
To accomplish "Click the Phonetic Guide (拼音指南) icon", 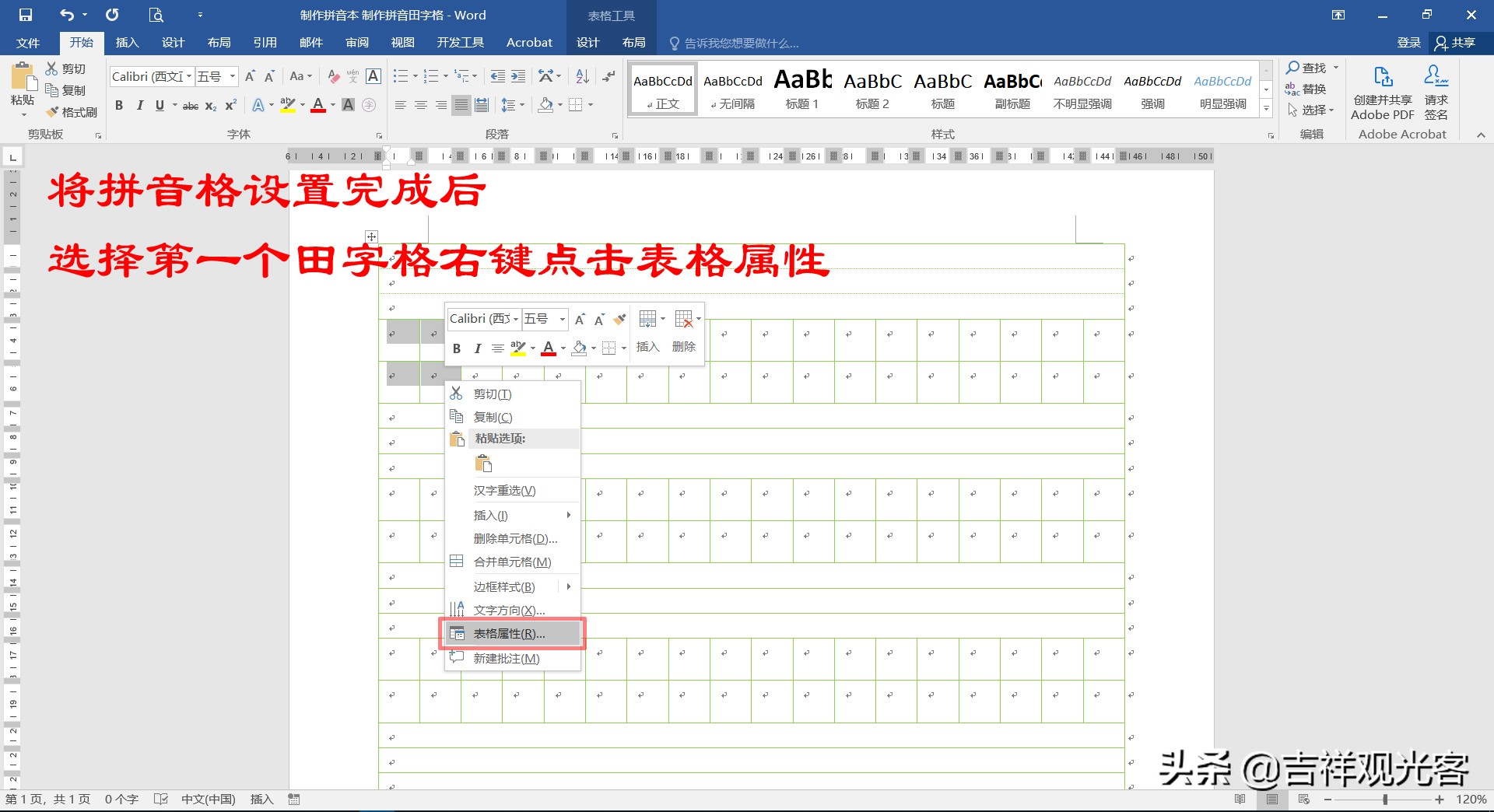I will (352, 76).
